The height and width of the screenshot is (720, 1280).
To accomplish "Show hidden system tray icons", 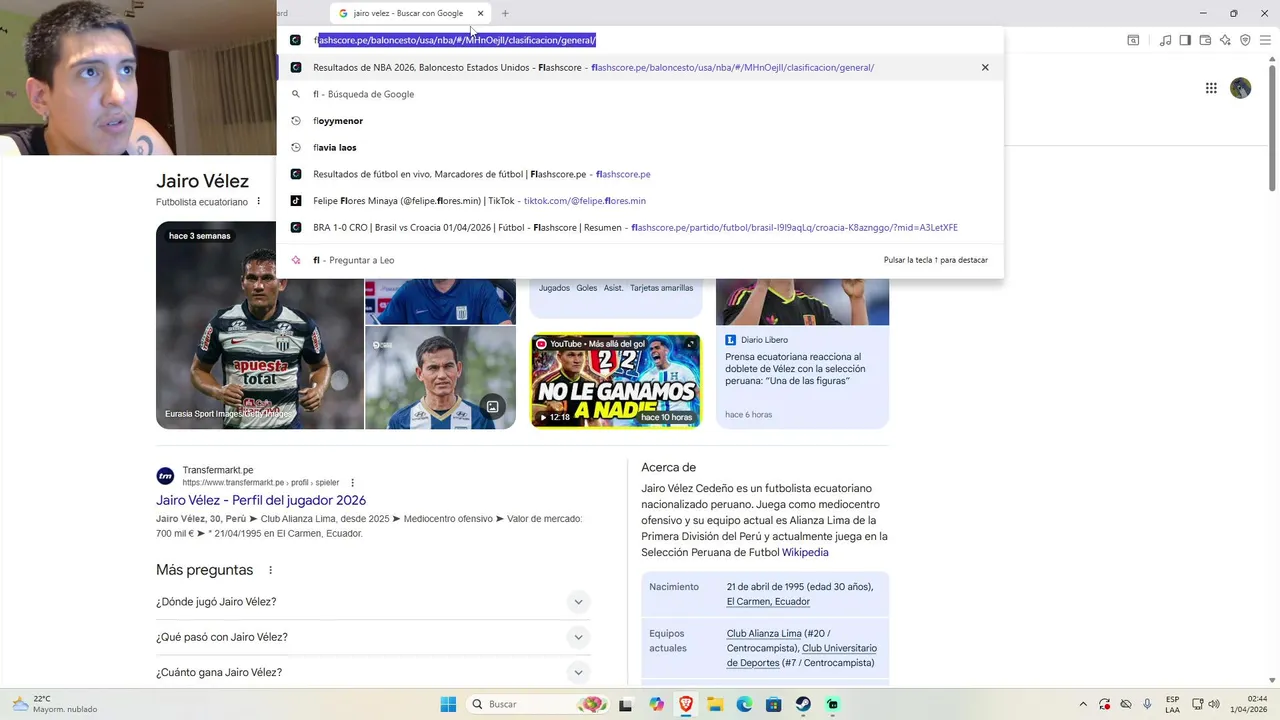I will coord(1082,704).
